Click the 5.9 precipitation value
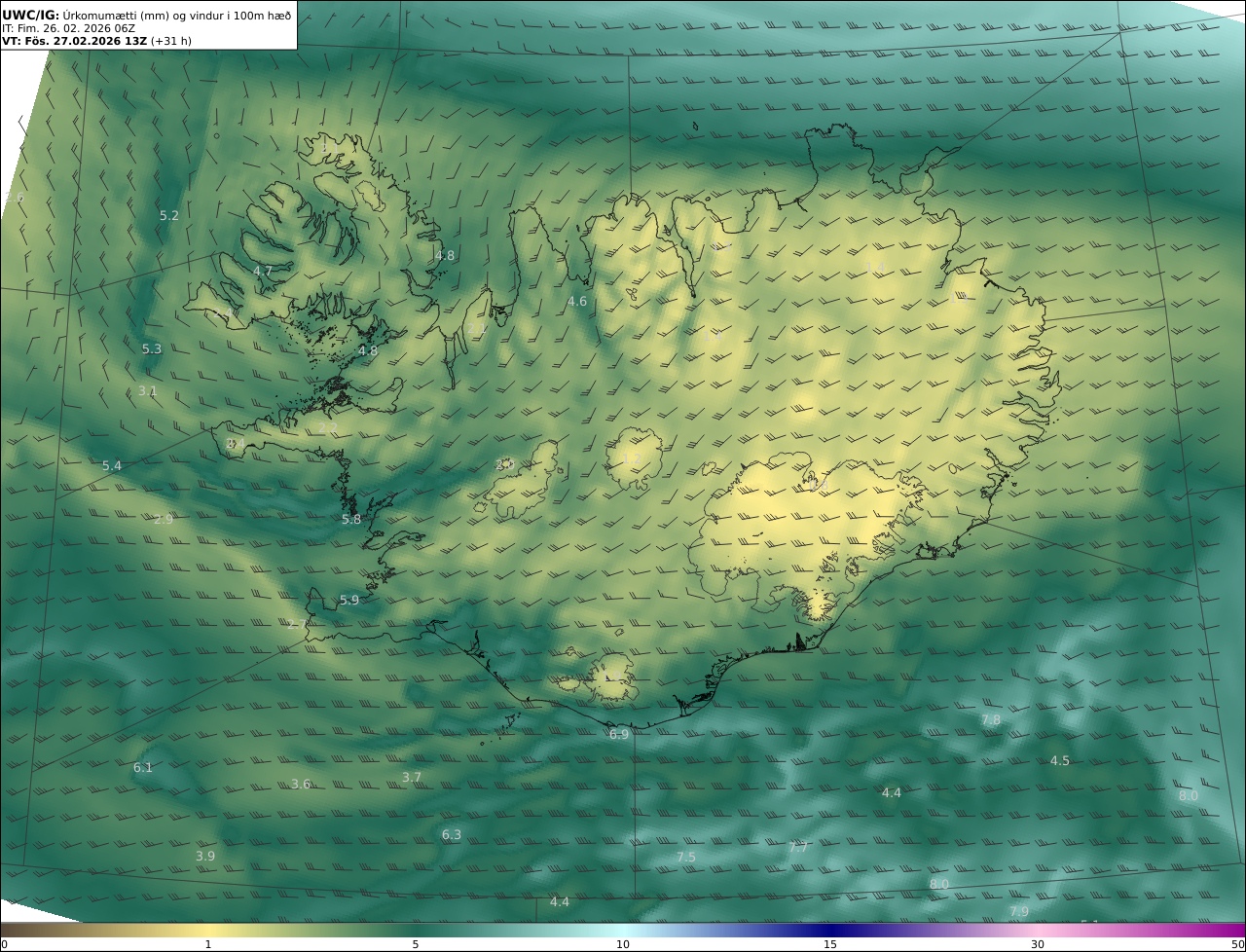This screenshot has height=952, width=1246. 349,601
